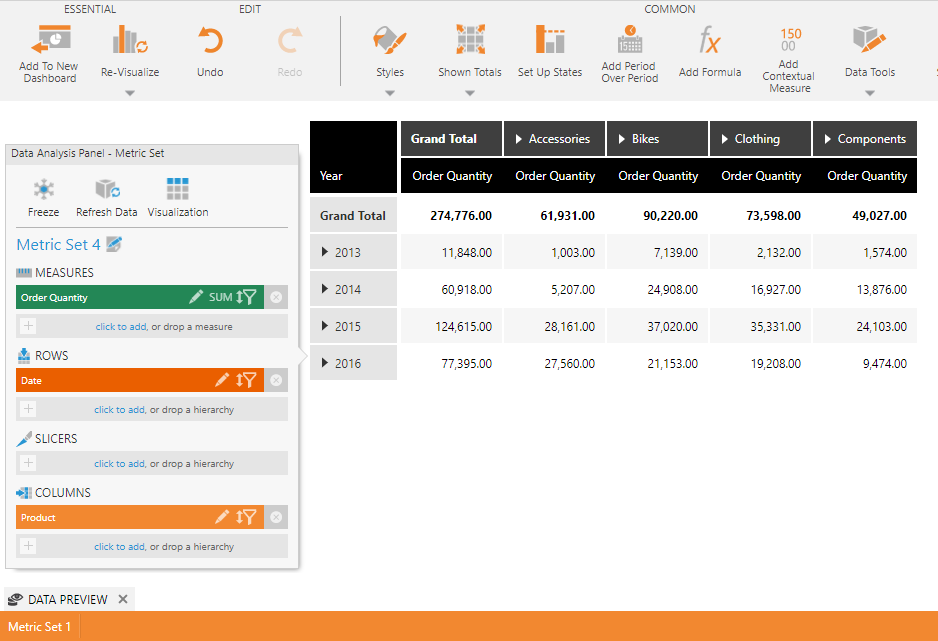Viewport: 938px width, 641px height.
Task: Click the Add Formula icon
Action: tap(709, 41)
